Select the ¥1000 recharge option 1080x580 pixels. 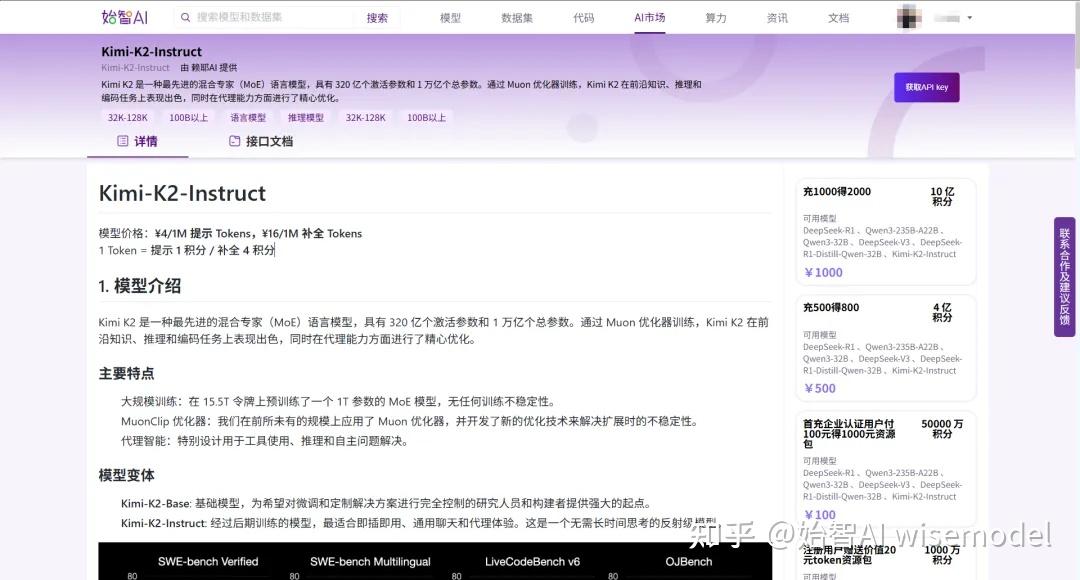click(823, 272)
